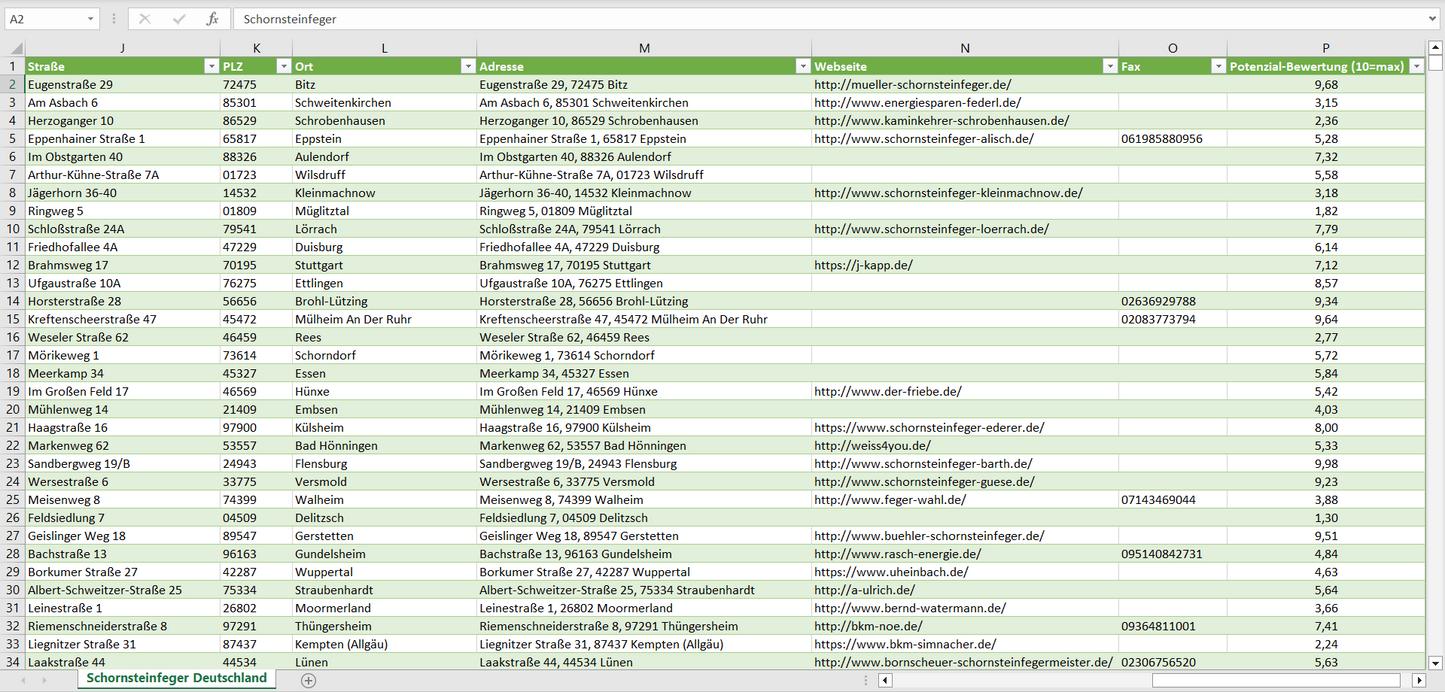The width and height of the screenshot is (1445, 692).
Task: Select the Schornsteinfeger Deutschland sheet tab
Action: click(x=176, y=678)
